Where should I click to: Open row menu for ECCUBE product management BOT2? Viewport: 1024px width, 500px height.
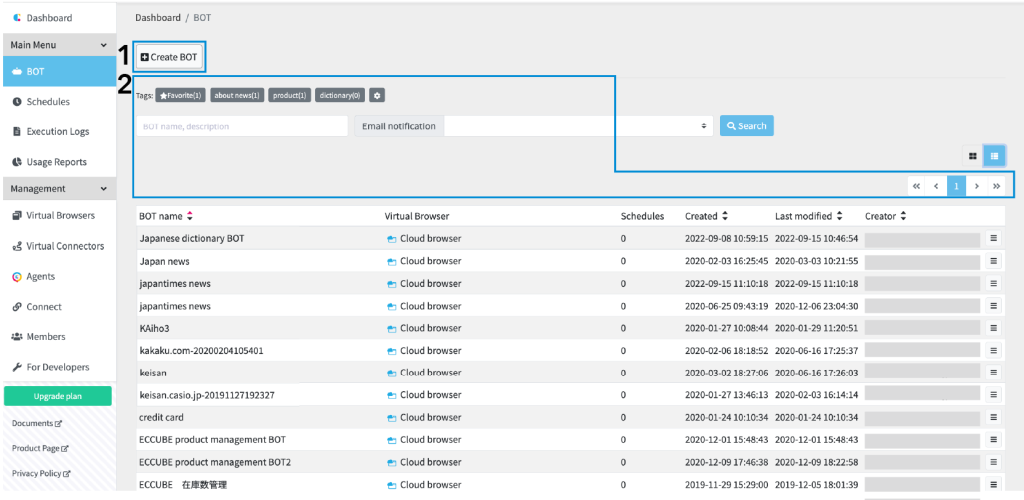tap(993, 462)
